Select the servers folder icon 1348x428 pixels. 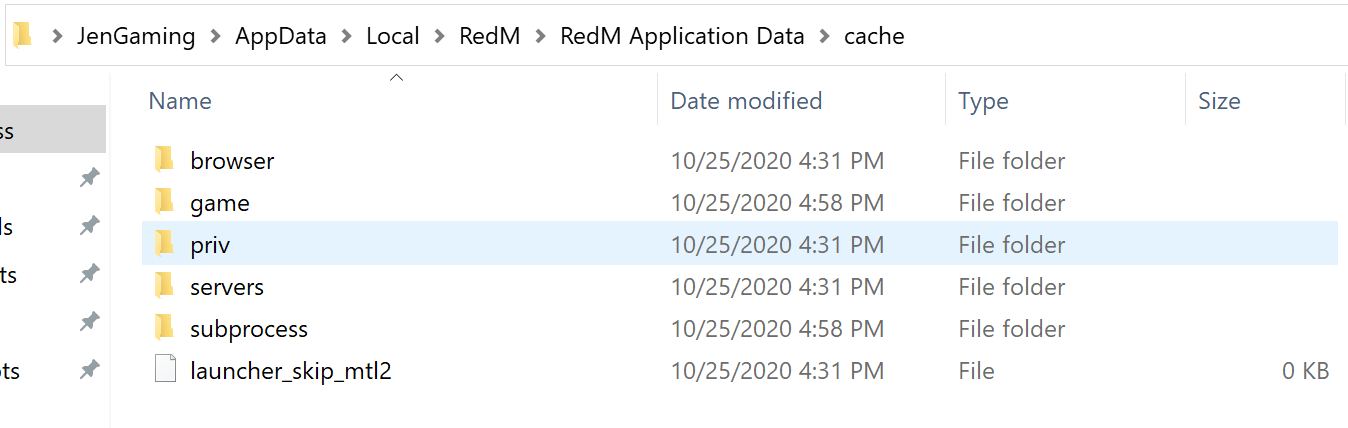point(165,286)
